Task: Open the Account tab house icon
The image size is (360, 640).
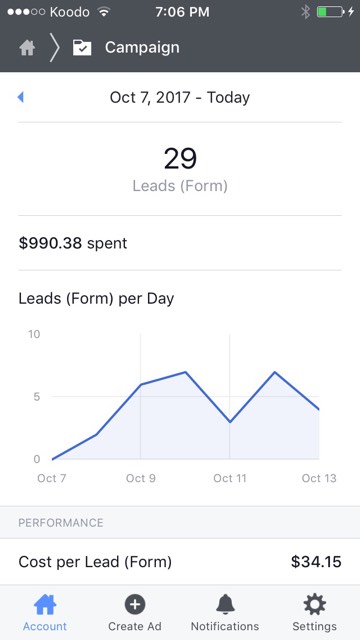Action: [x=45, y=604]
